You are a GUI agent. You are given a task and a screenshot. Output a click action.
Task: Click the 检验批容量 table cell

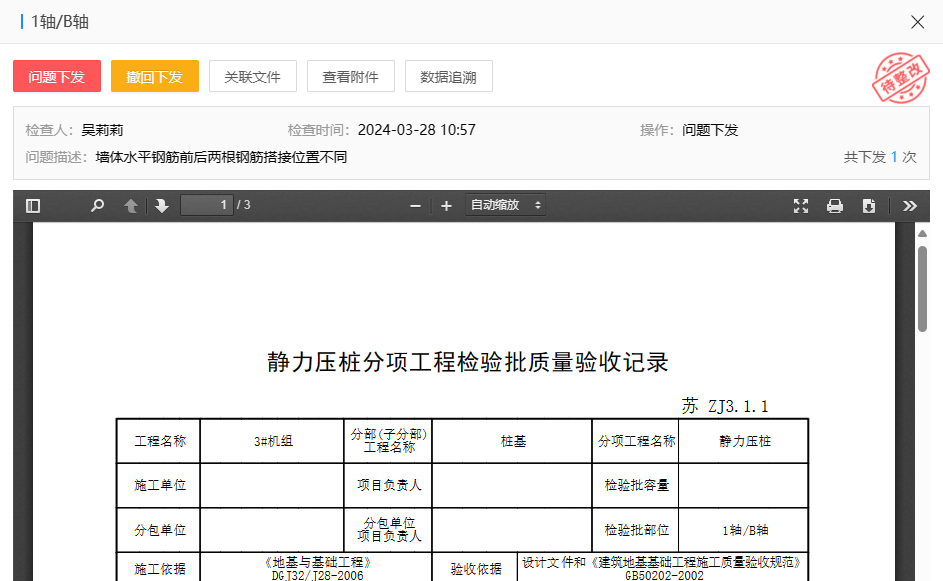click(x=636, y=485)
